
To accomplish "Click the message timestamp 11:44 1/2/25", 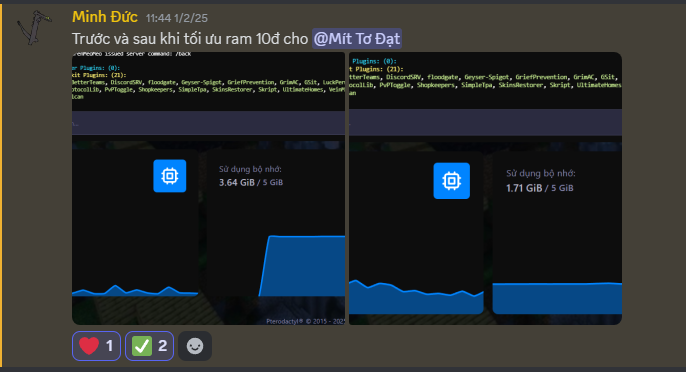I will 177,18.
